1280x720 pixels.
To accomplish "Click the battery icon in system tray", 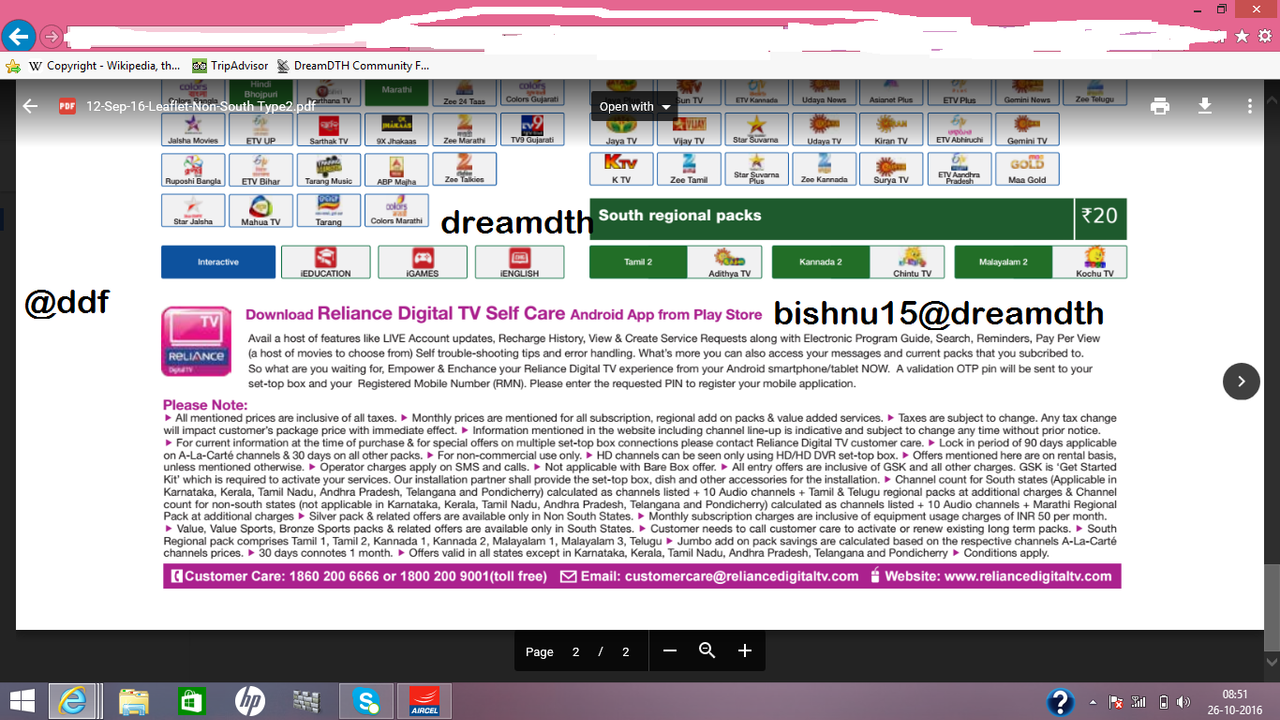I will pos(1163,702).
